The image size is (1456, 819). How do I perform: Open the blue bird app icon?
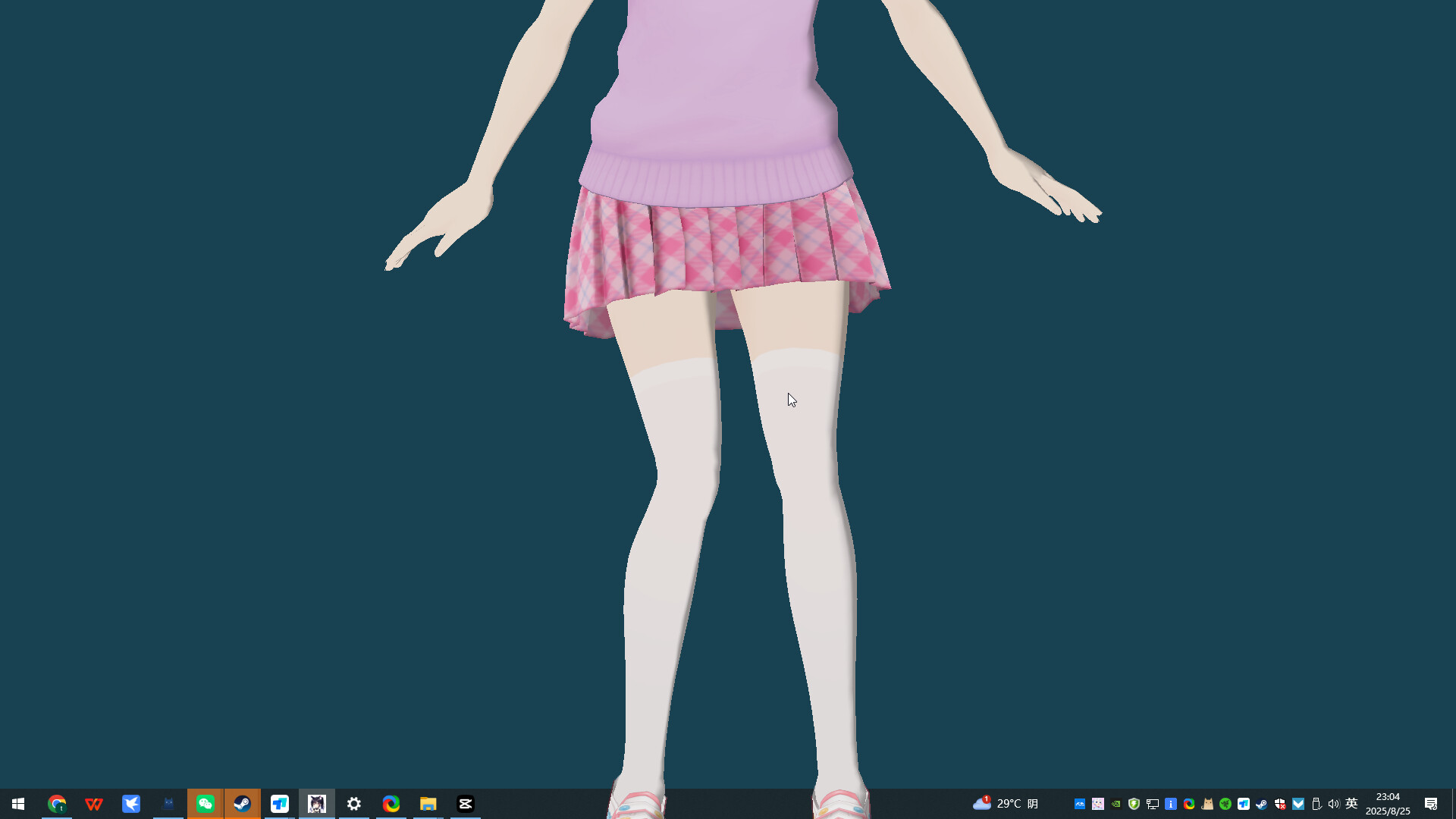[x=131, y=804]
